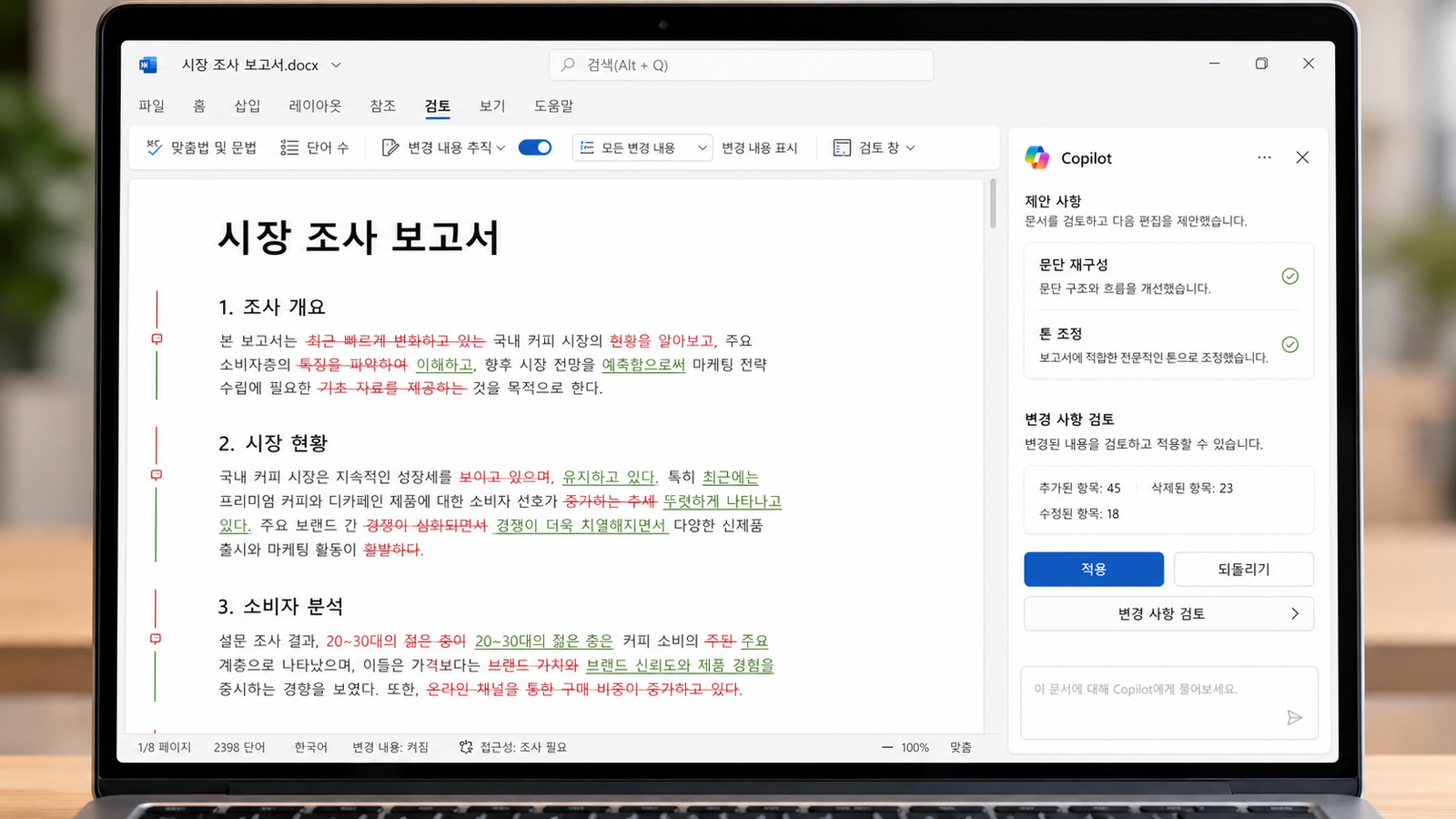This screenshot has width=1456, height=819.
Task: Click the 문단 재구성 suggestion card
Action: 1168,276
